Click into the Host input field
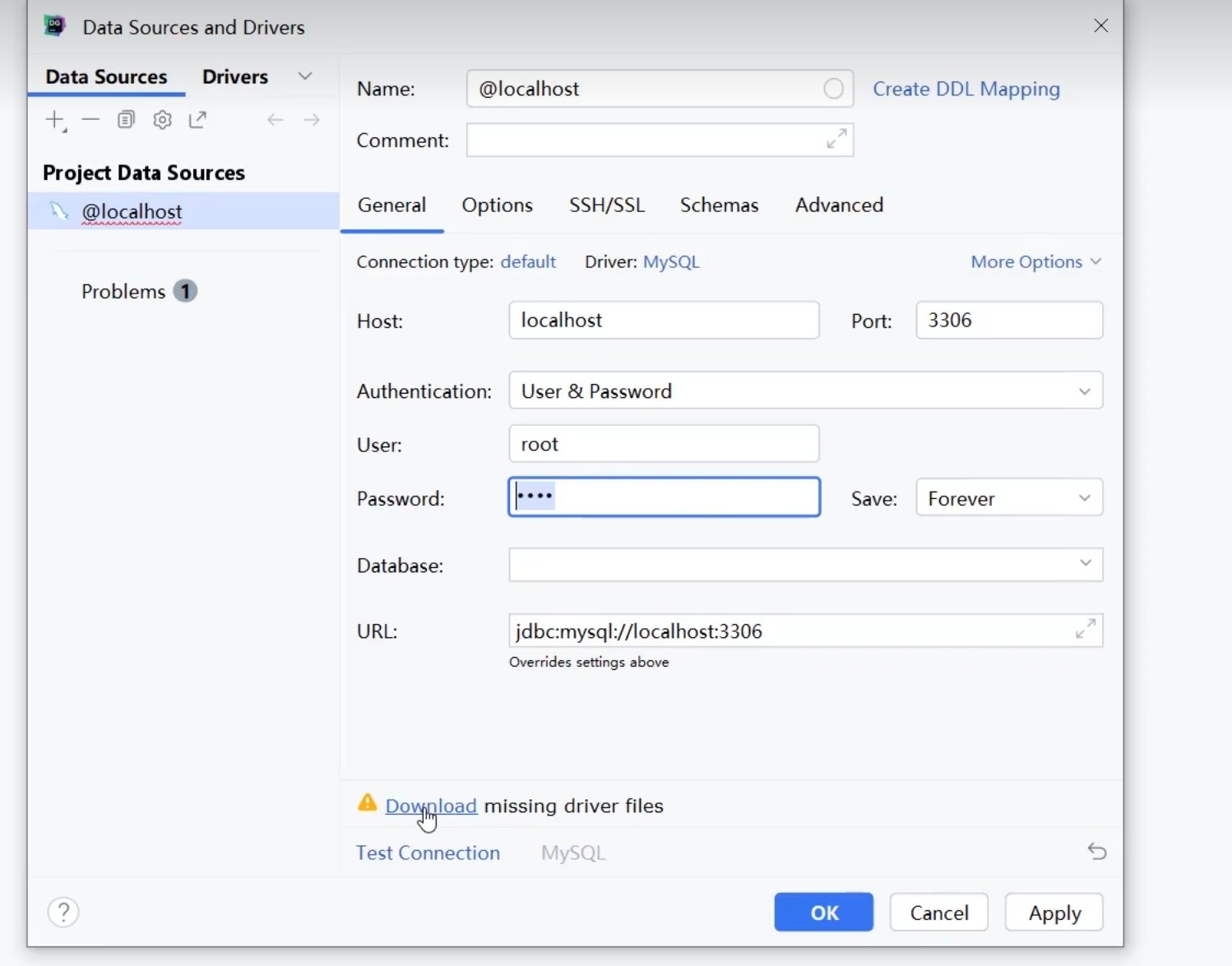Screen dimensions: 1232x966 pyautogui.click(x=663, y=321)
